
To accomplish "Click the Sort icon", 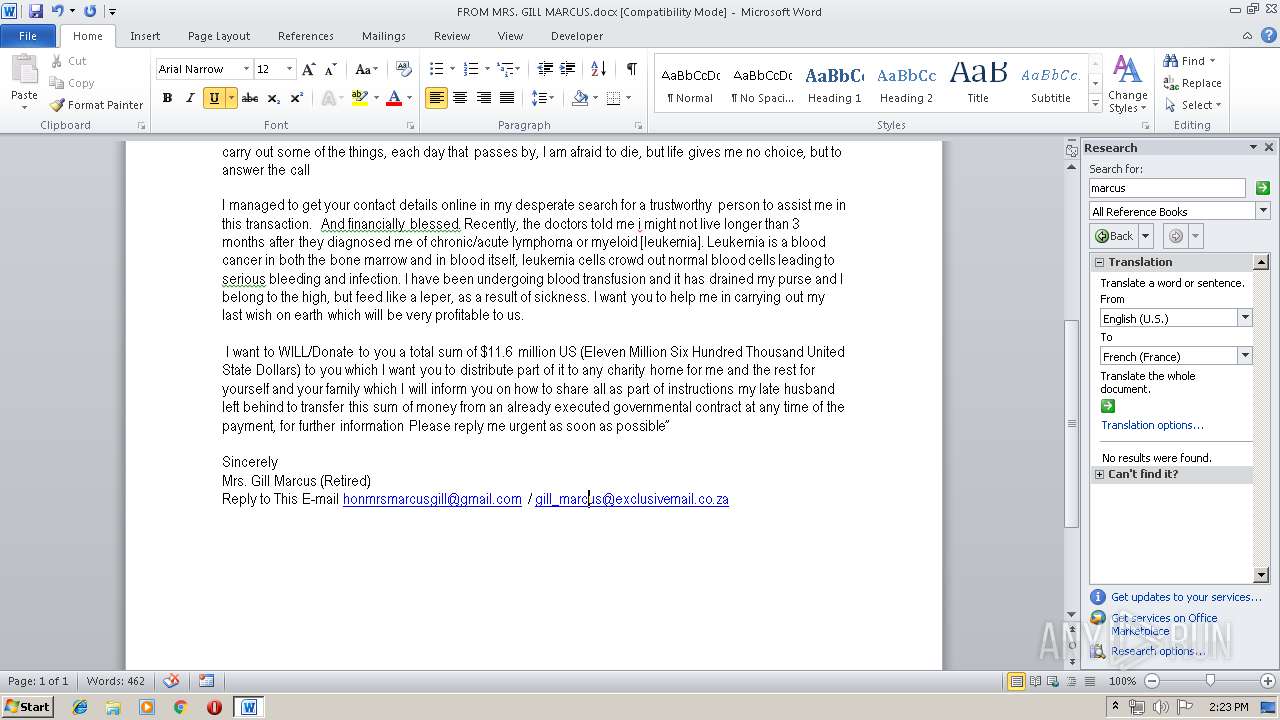I will pyautogui.click(x=599, y=69).
